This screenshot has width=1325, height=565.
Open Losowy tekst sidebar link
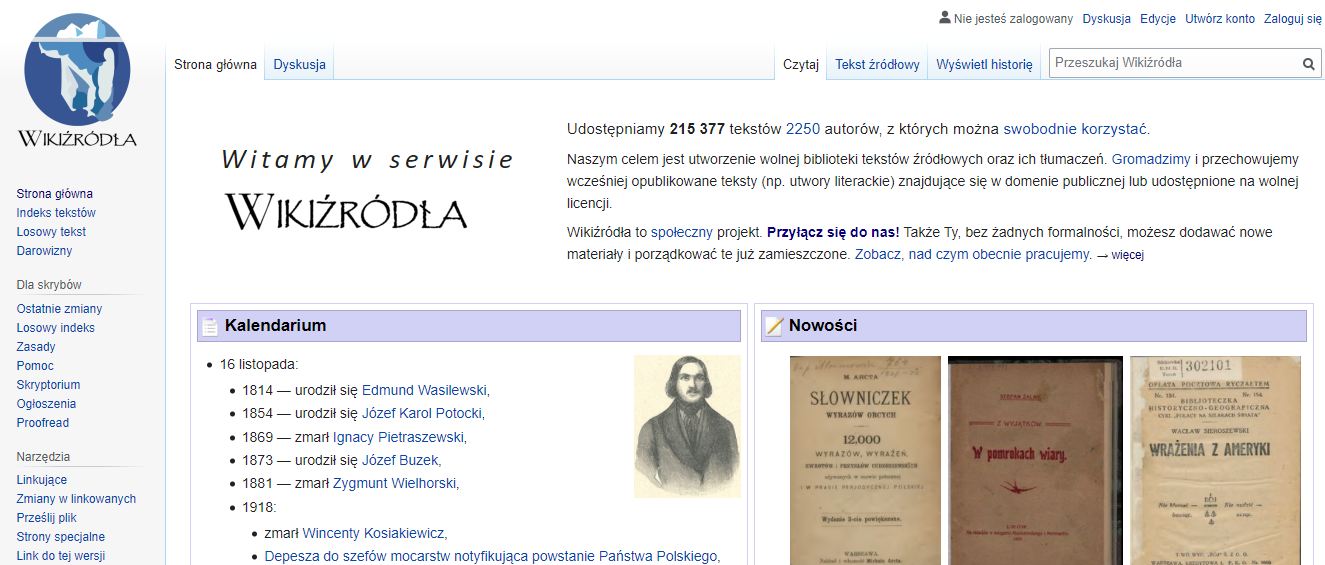click(51, 232)
